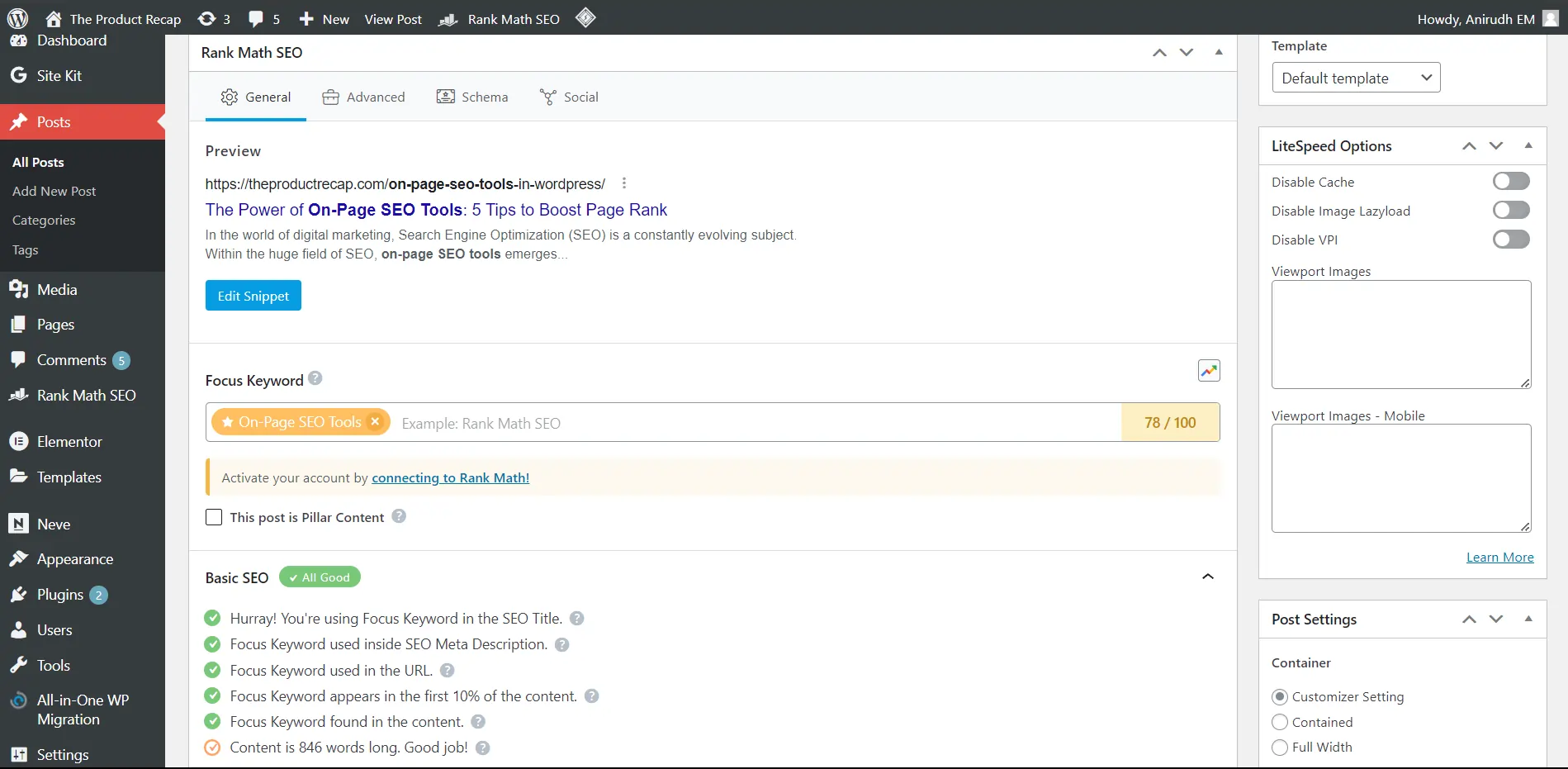The image size is (1568, 769).
Task: Select Full Width container radio
Action: click(1280, 747)
